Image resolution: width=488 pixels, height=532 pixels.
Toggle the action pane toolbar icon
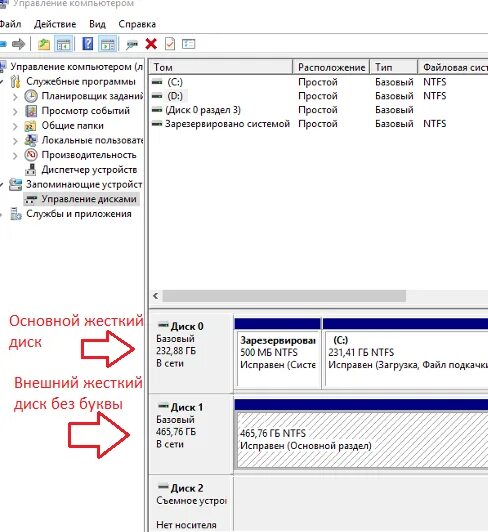tap(108, 44)
